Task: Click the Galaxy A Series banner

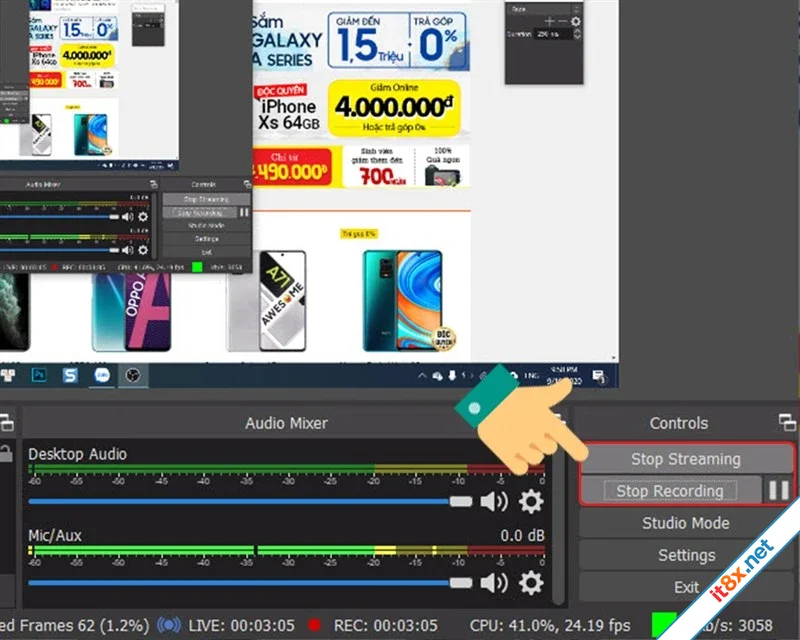Action: tap(361, 41)
